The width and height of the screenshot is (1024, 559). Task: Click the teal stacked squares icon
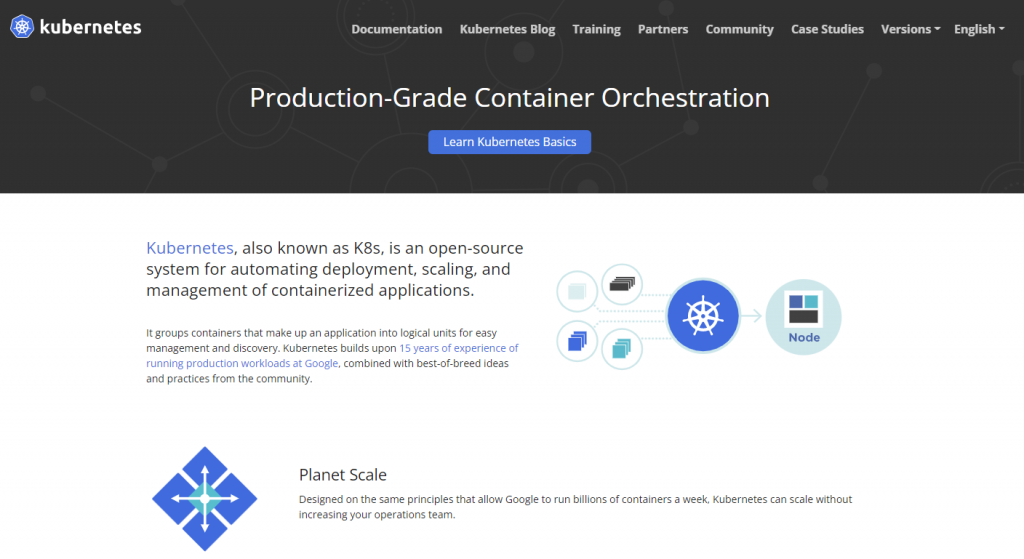(621, 349)
